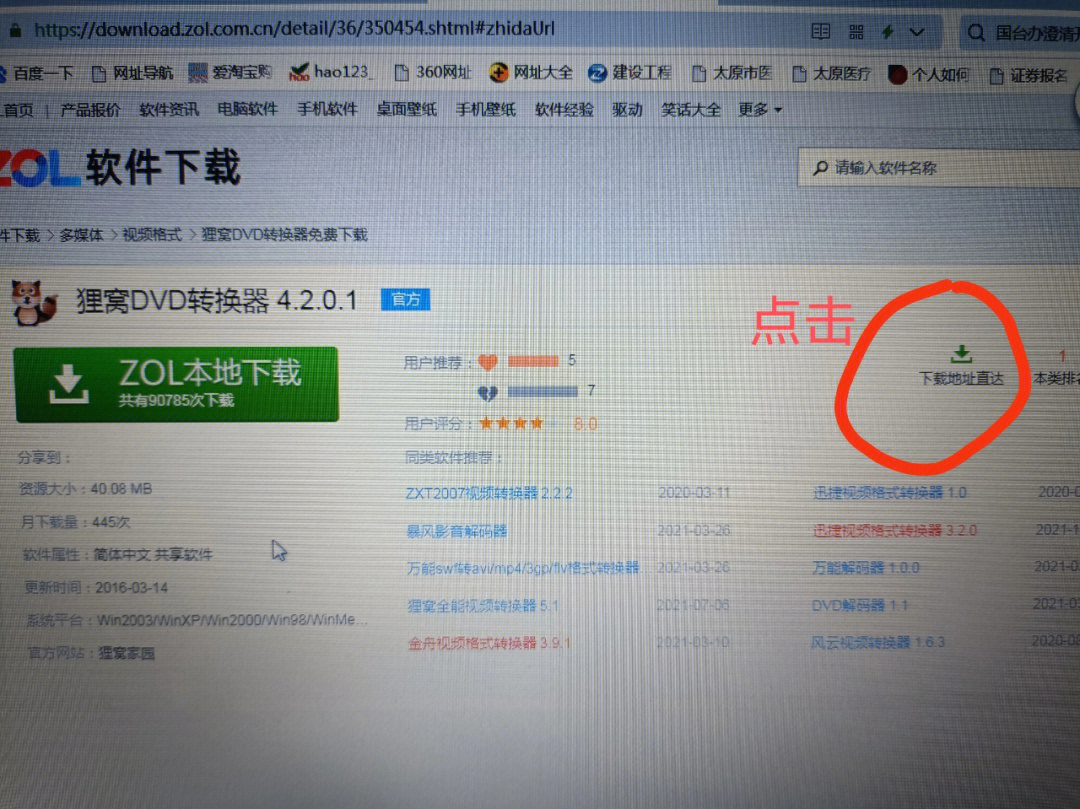Viewport: 1080px width, 809px height.
Task: Open the 360网址 bookmark
Action: [x=432, y=72]
